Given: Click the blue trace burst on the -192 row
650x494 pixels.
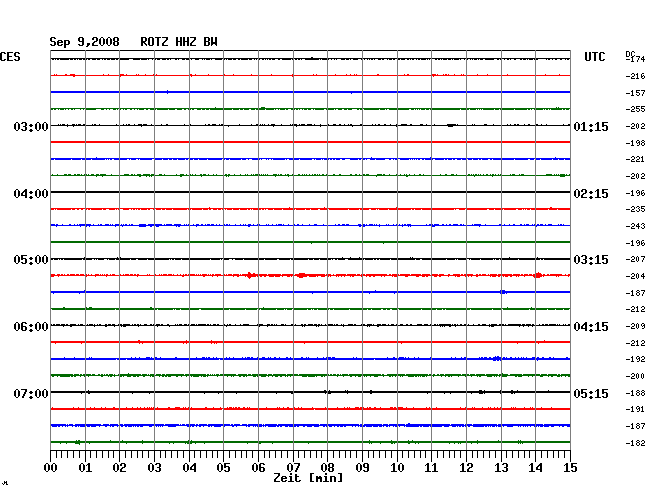Looking at the screenshot, I should point(497,358).
